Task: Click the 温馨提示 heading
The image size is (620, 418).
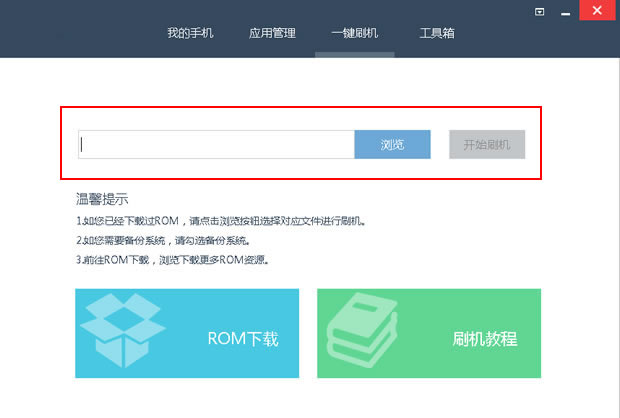Action: pyautogui.click(x=102, y=199)
